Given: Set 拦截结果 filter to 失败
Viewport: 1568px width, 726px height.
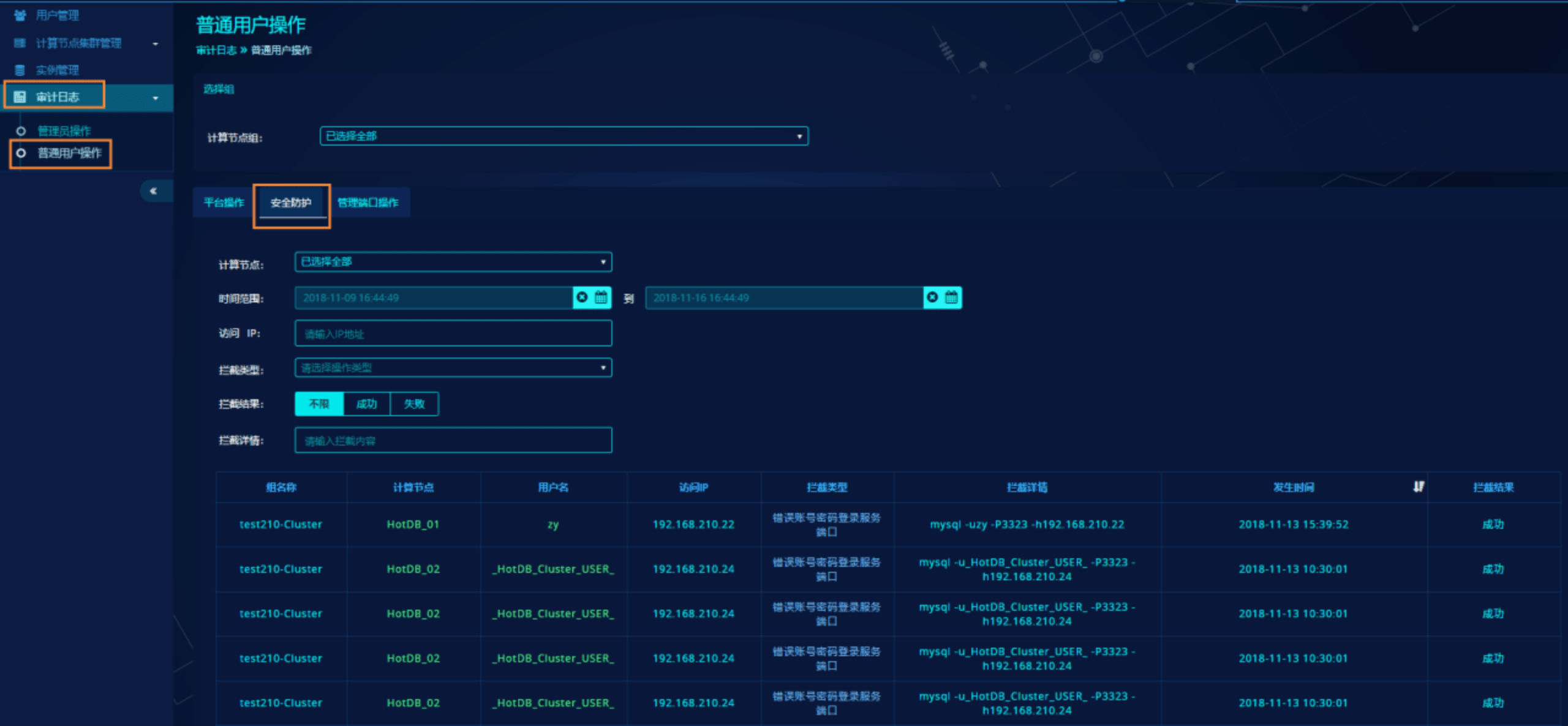Looking at the screenshot, I should (414, 404).
